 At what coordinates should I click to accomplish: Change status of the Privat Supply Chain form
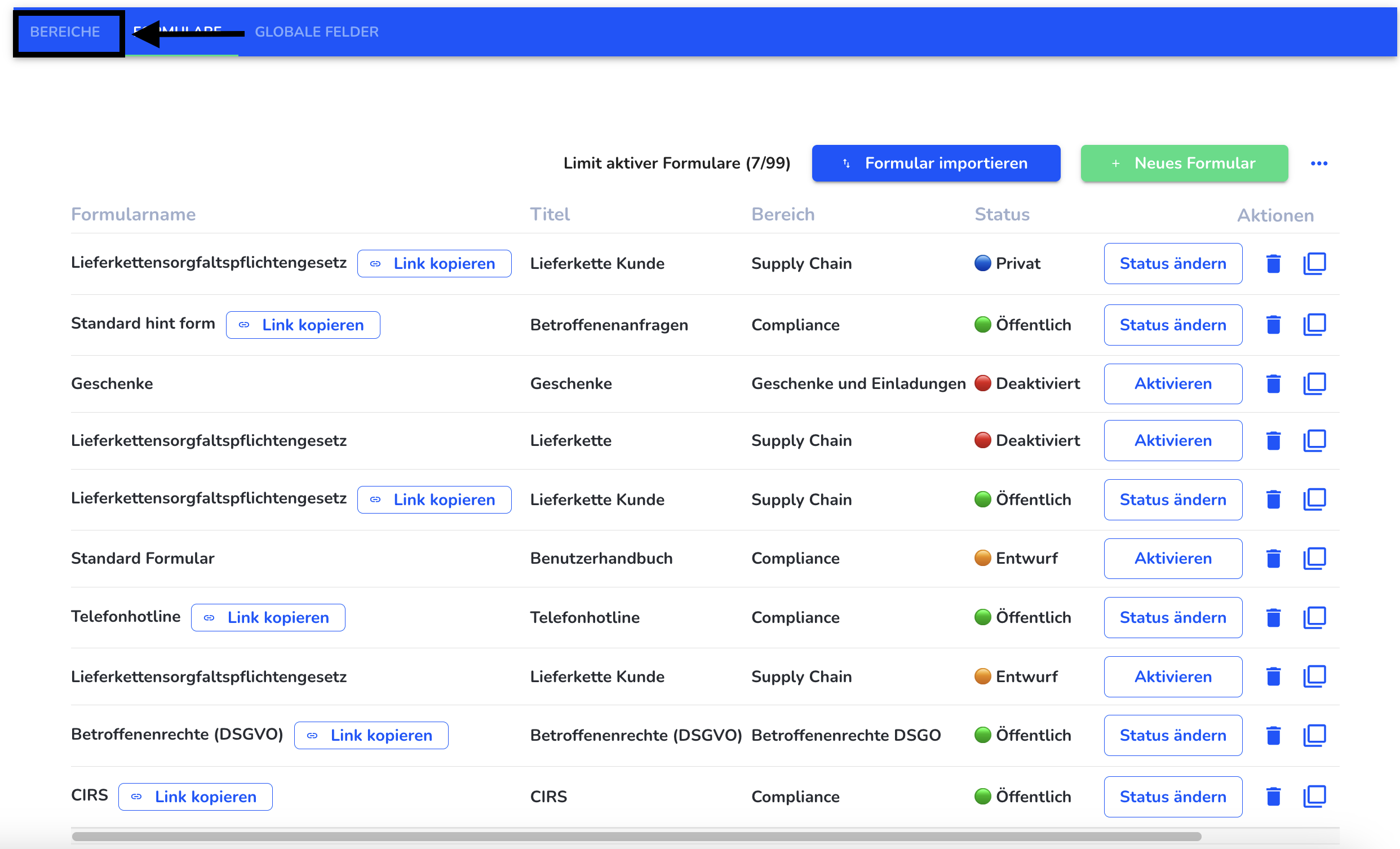pos(1173,264)
